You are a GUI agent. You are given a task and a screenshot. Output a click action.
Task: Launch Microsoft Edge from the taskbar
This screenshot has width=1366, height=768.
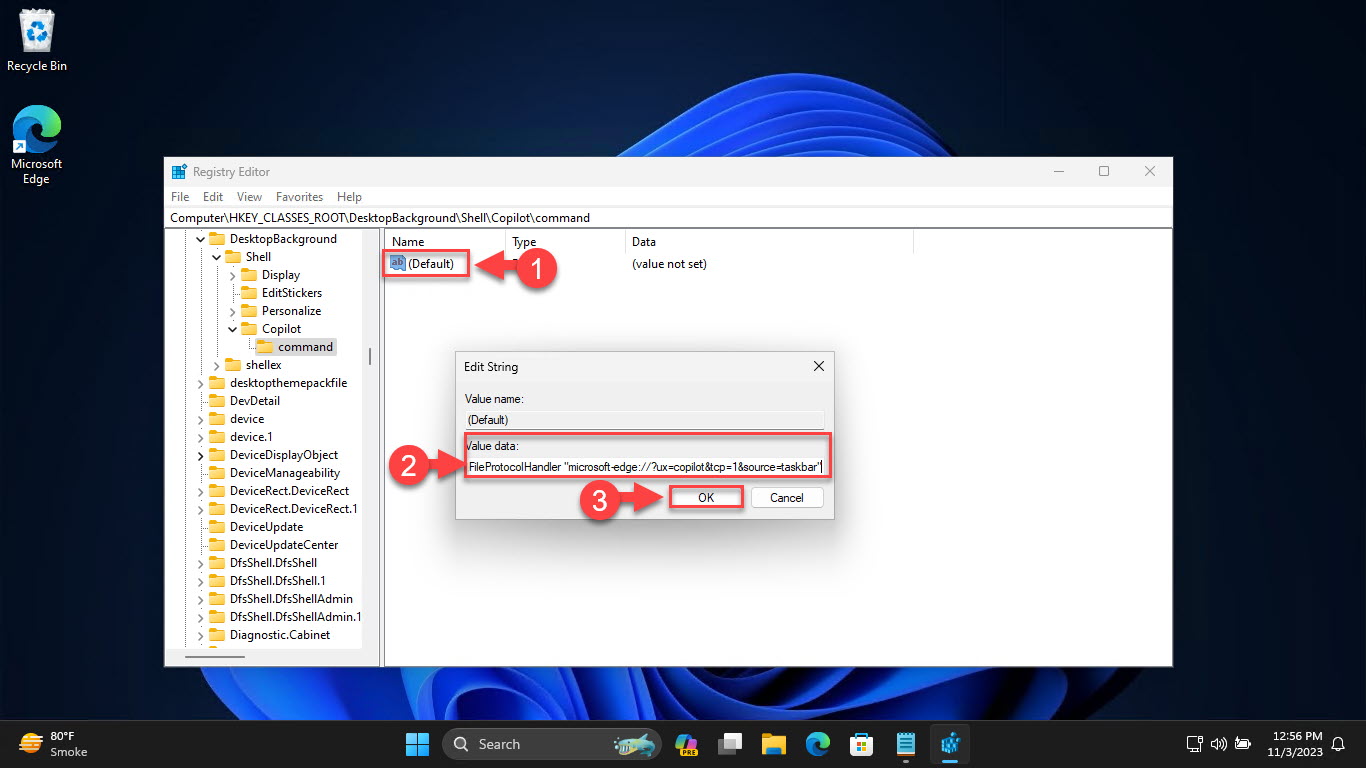point(818,744)
